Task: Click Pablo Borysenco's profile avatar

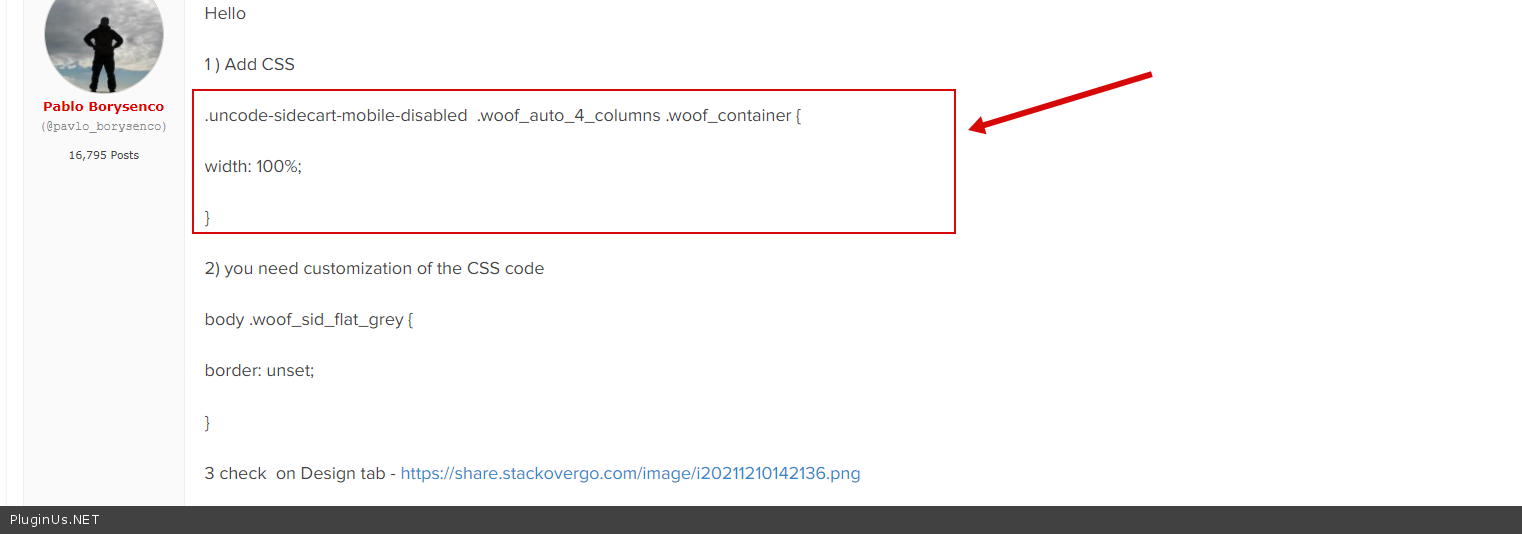Action: click(x=104, y=42)
